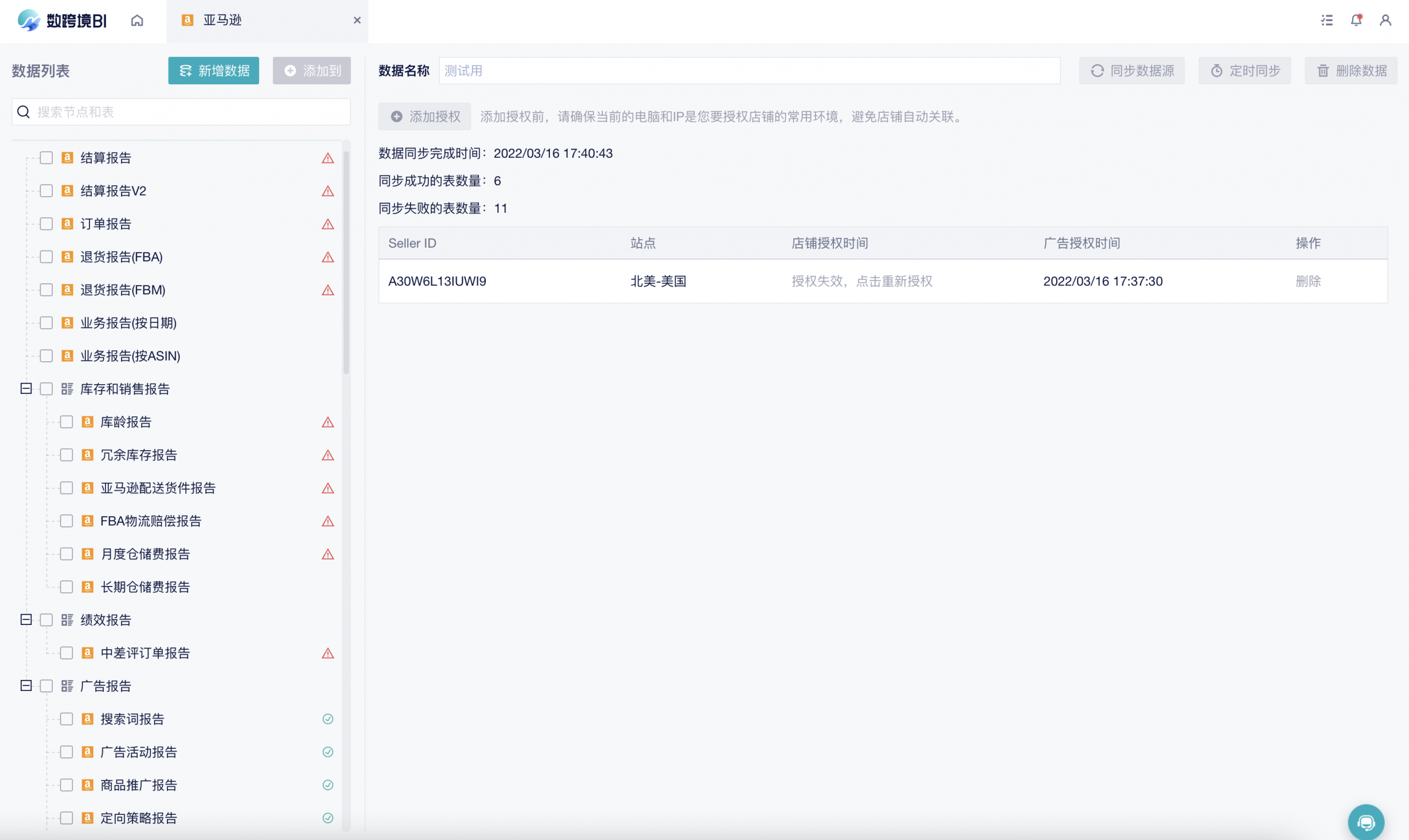Check the 业务报告(按ASIN) checkbox
1409x840 pixels.
pyautogui.click(x=46, y=356)
